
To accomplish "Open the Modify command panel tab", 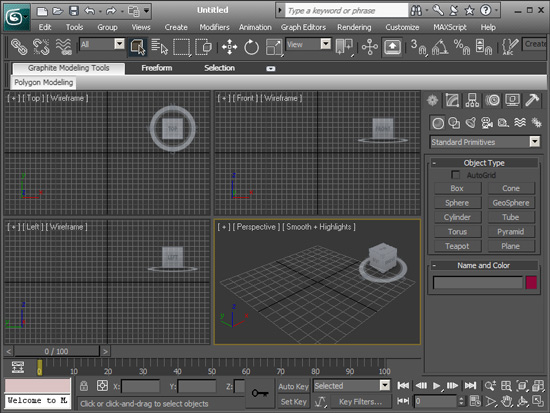I will (x=452, y=100).
